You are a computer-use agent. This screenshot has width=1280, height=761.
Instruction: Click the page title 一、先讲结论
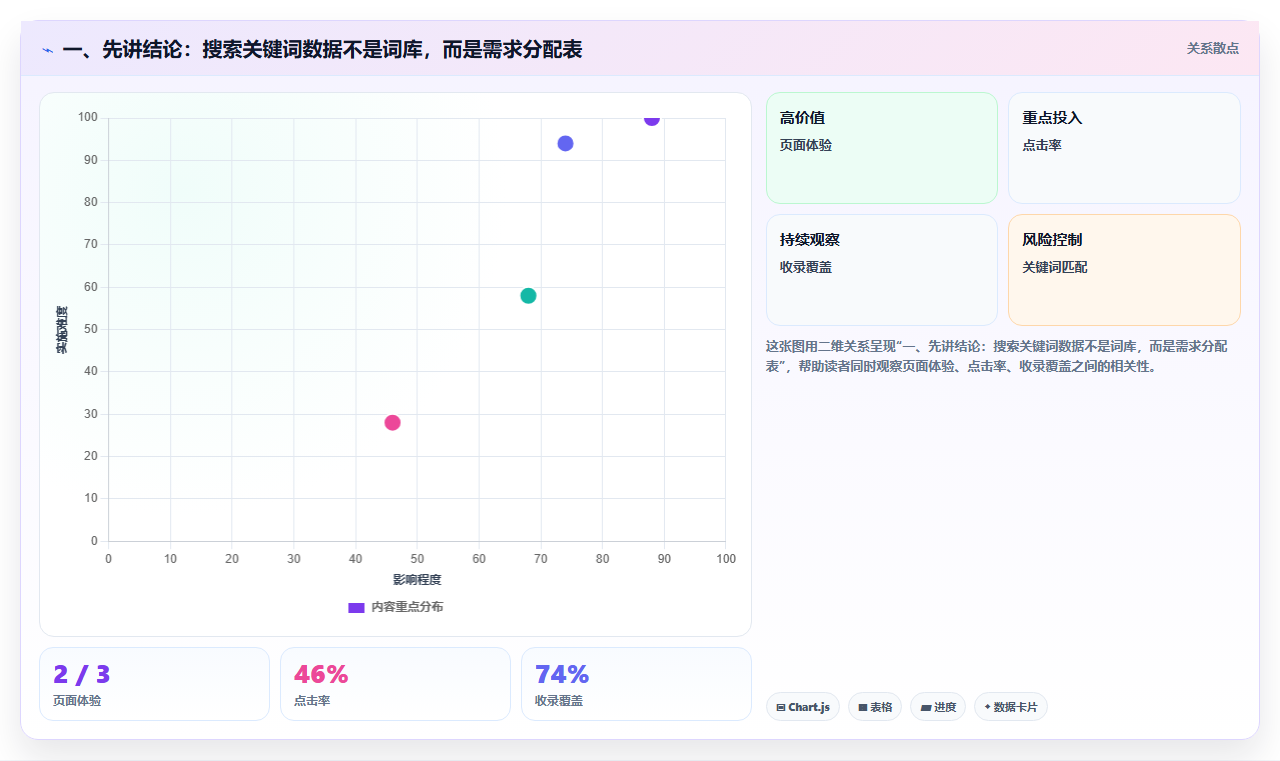[x=322, y=49]
